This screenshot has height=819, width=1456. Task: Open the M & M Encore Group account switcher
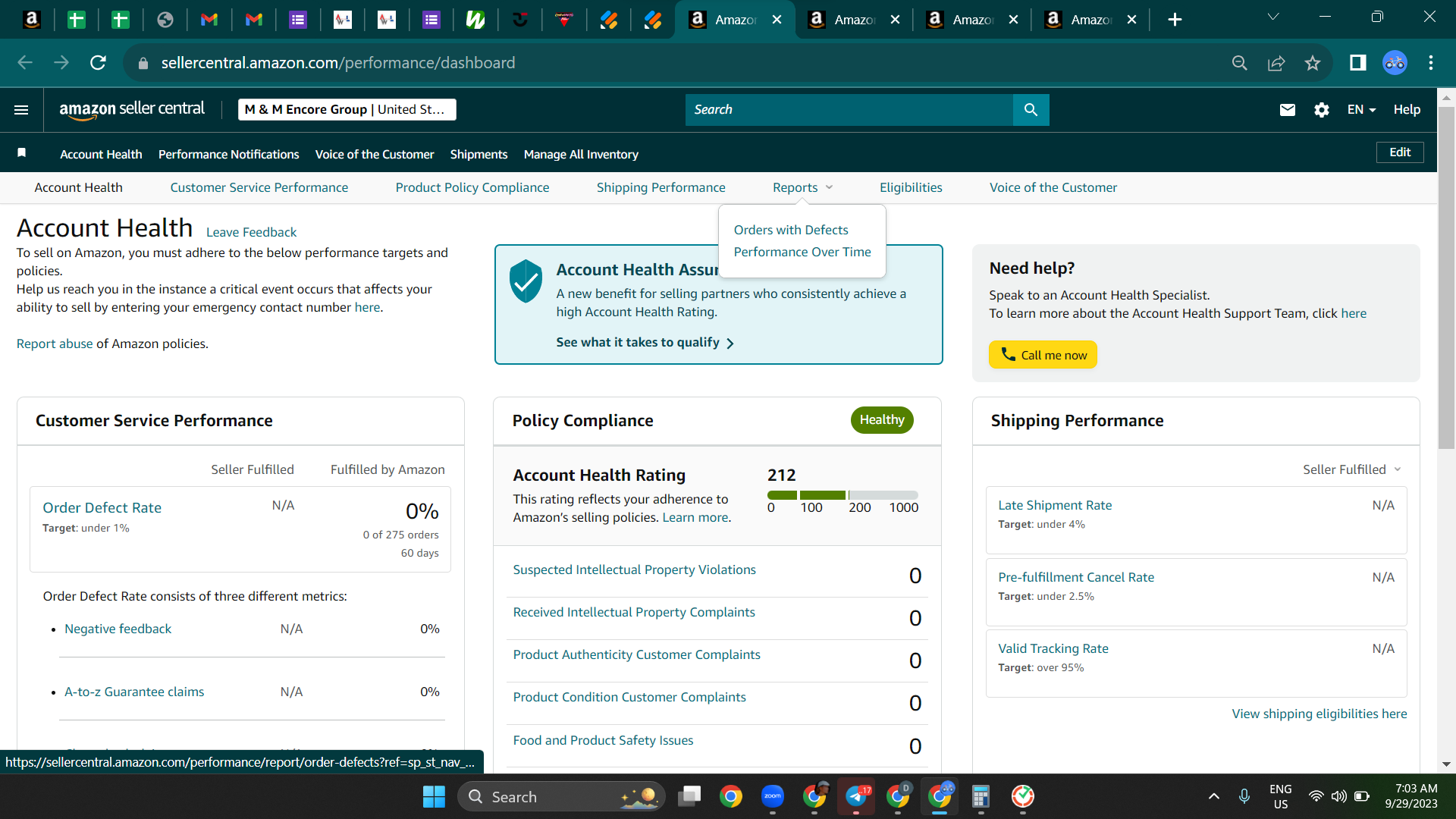(347, 109)
